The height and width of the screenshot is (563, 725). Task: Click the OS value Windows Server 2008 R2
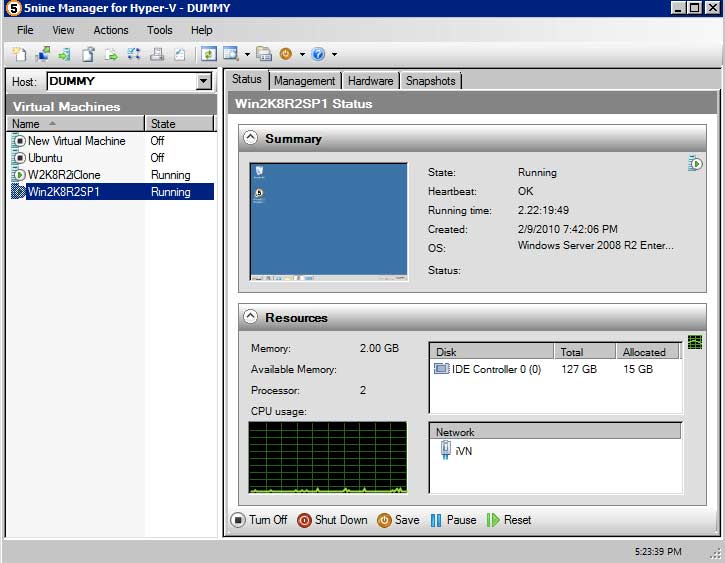coord(596,245)
